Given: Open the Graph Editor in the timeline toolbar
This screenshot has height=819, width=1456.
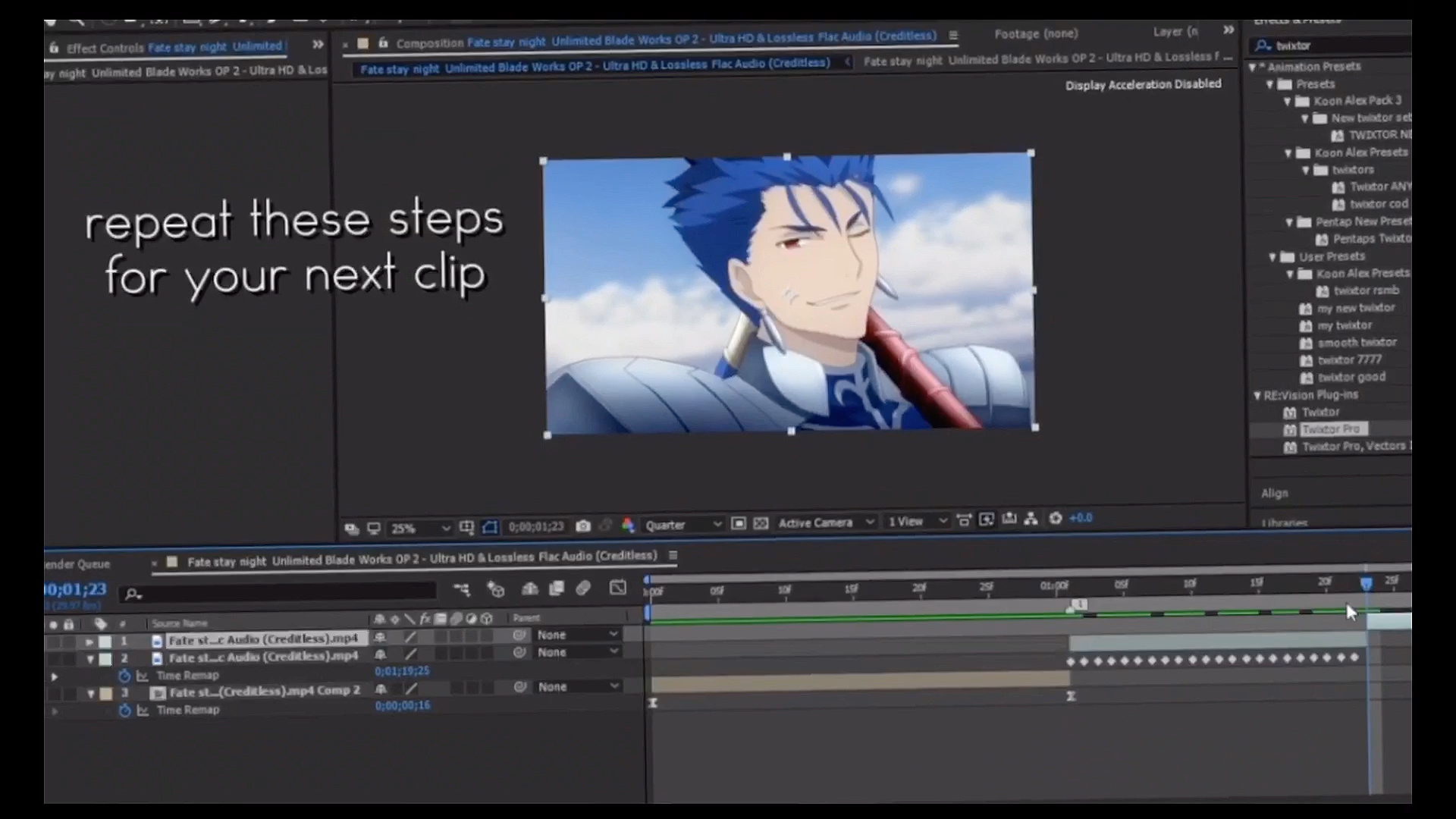Looking at the screenshot, I should coord(617,589).
